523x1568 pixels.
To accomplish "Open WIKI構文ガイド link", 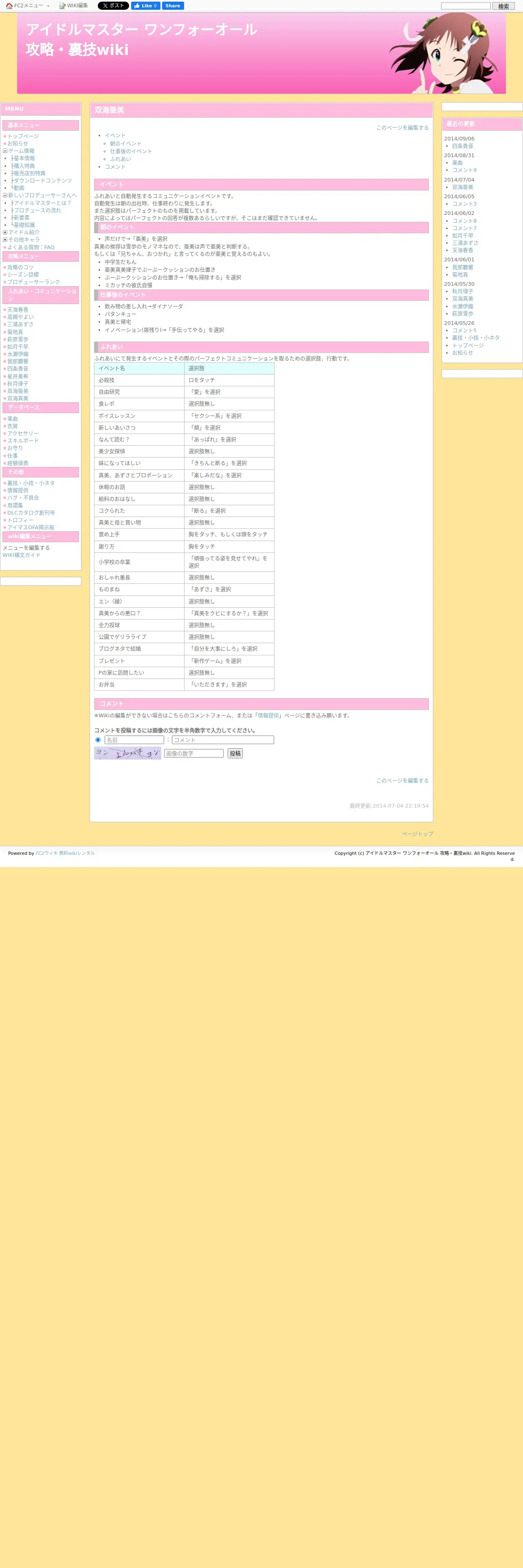I will click(x=21, y=555).
